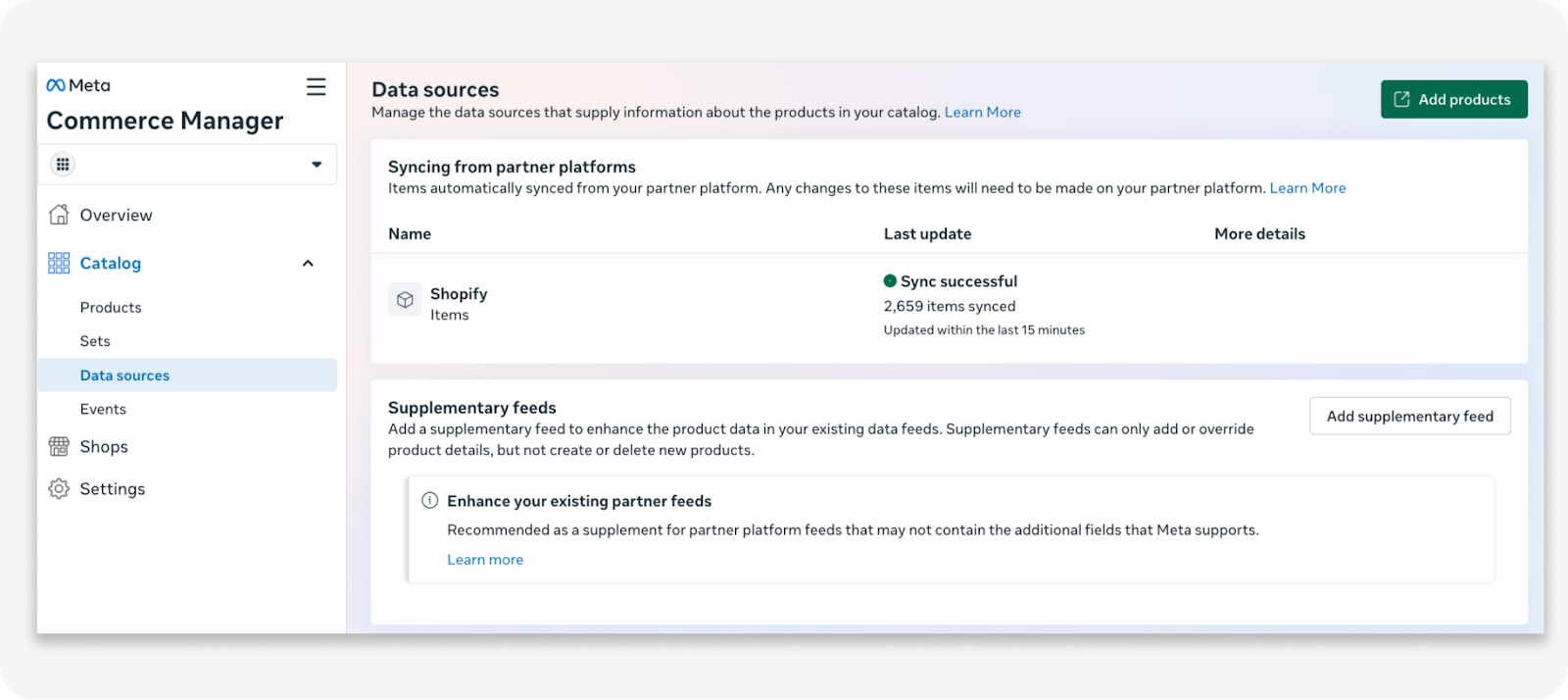This screenshot has height=700, width=1568.
Task: Click the More details column header
Action: (1259, 233)
